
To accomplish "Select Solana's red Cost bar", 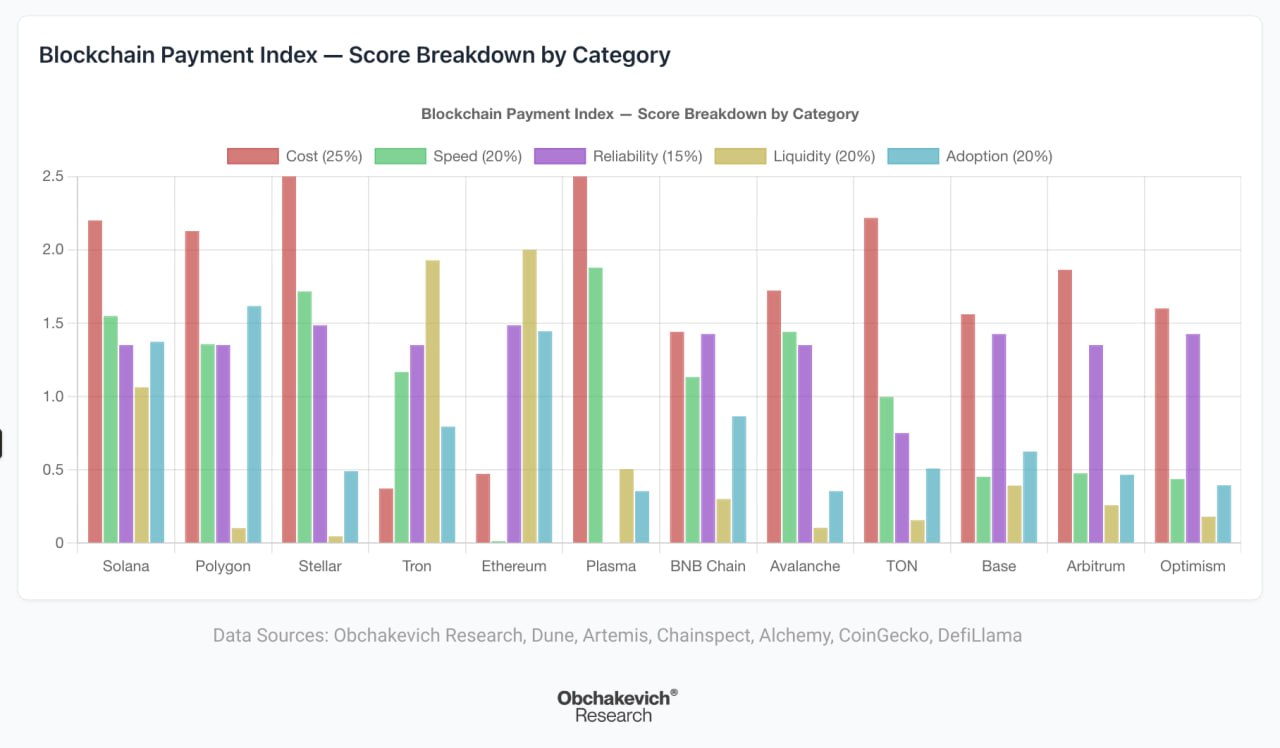I will 95,381.
